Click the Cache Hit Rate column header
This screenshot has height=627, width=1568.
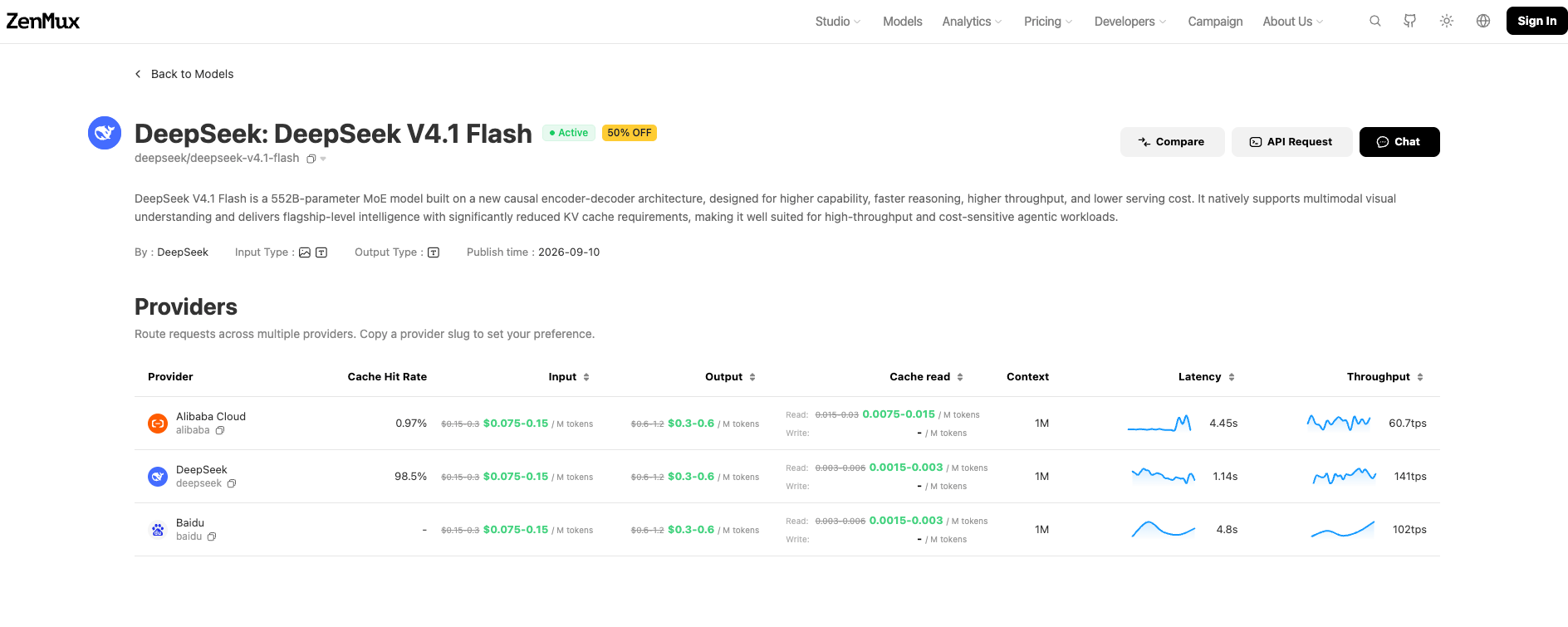pos(387,377)
